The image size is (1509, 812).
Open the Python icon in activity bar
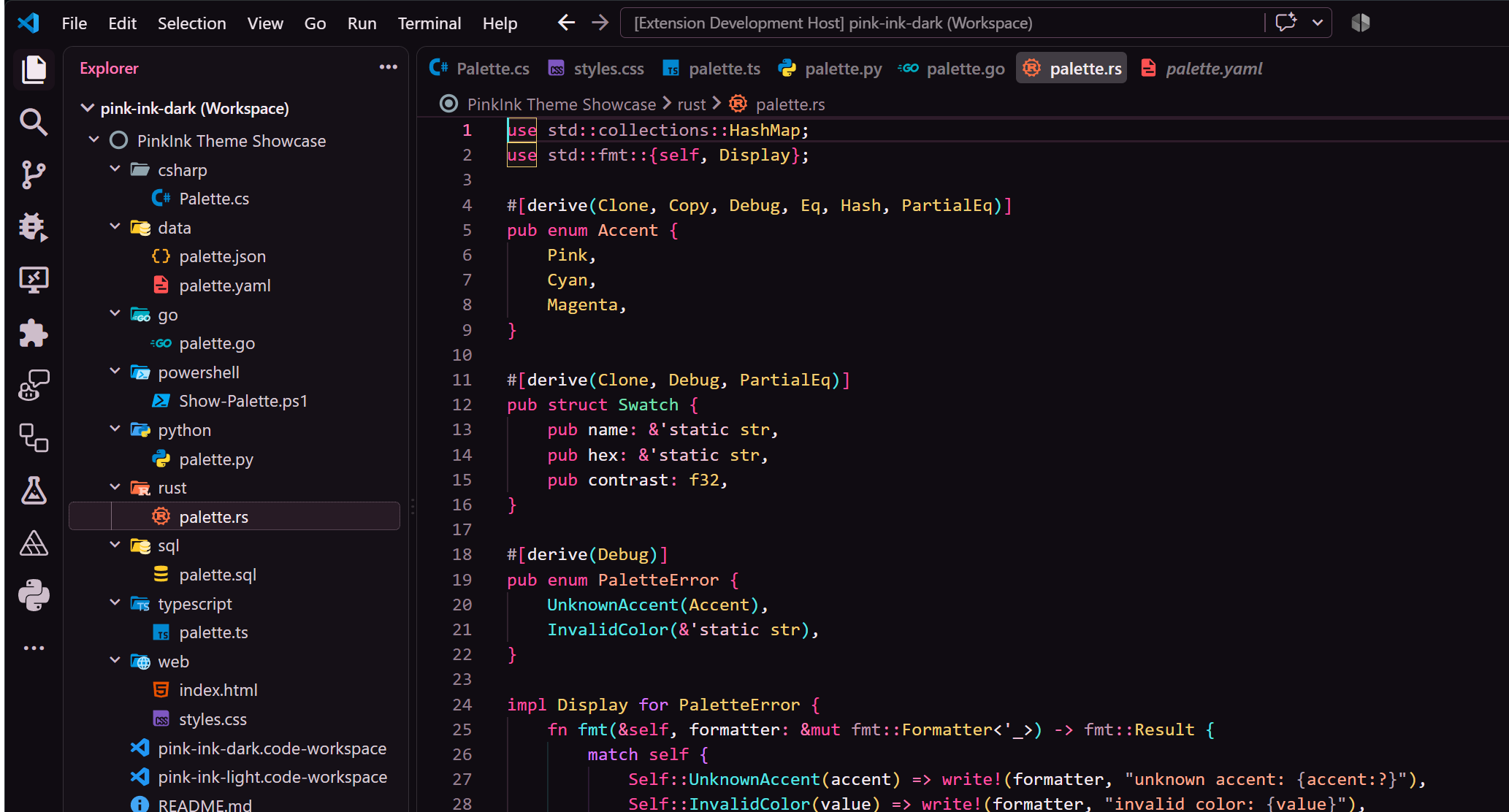(34, 595)
